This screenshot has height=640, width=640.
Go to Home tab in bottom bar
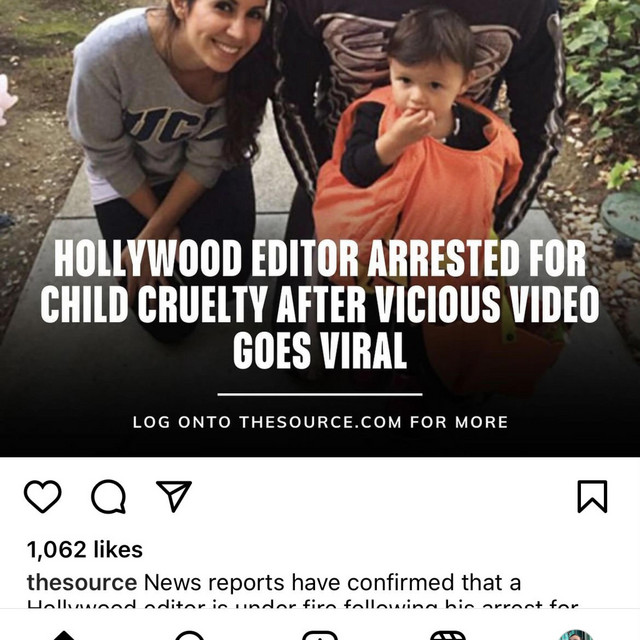[64, 635]
